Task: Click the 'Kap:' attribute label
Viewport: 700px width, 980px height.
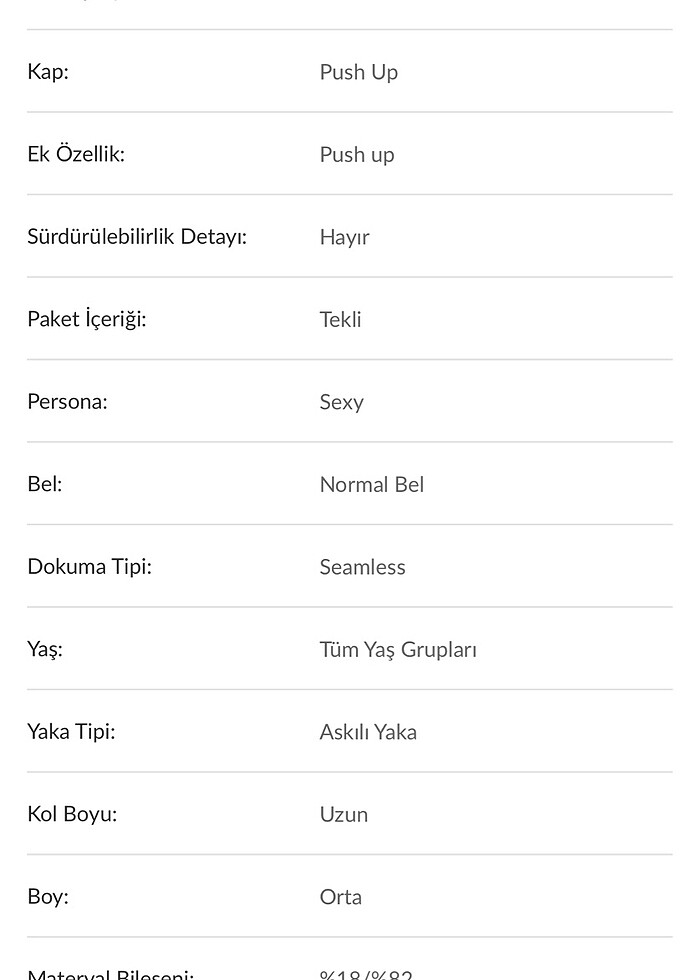Action: [x=48, y=72]
